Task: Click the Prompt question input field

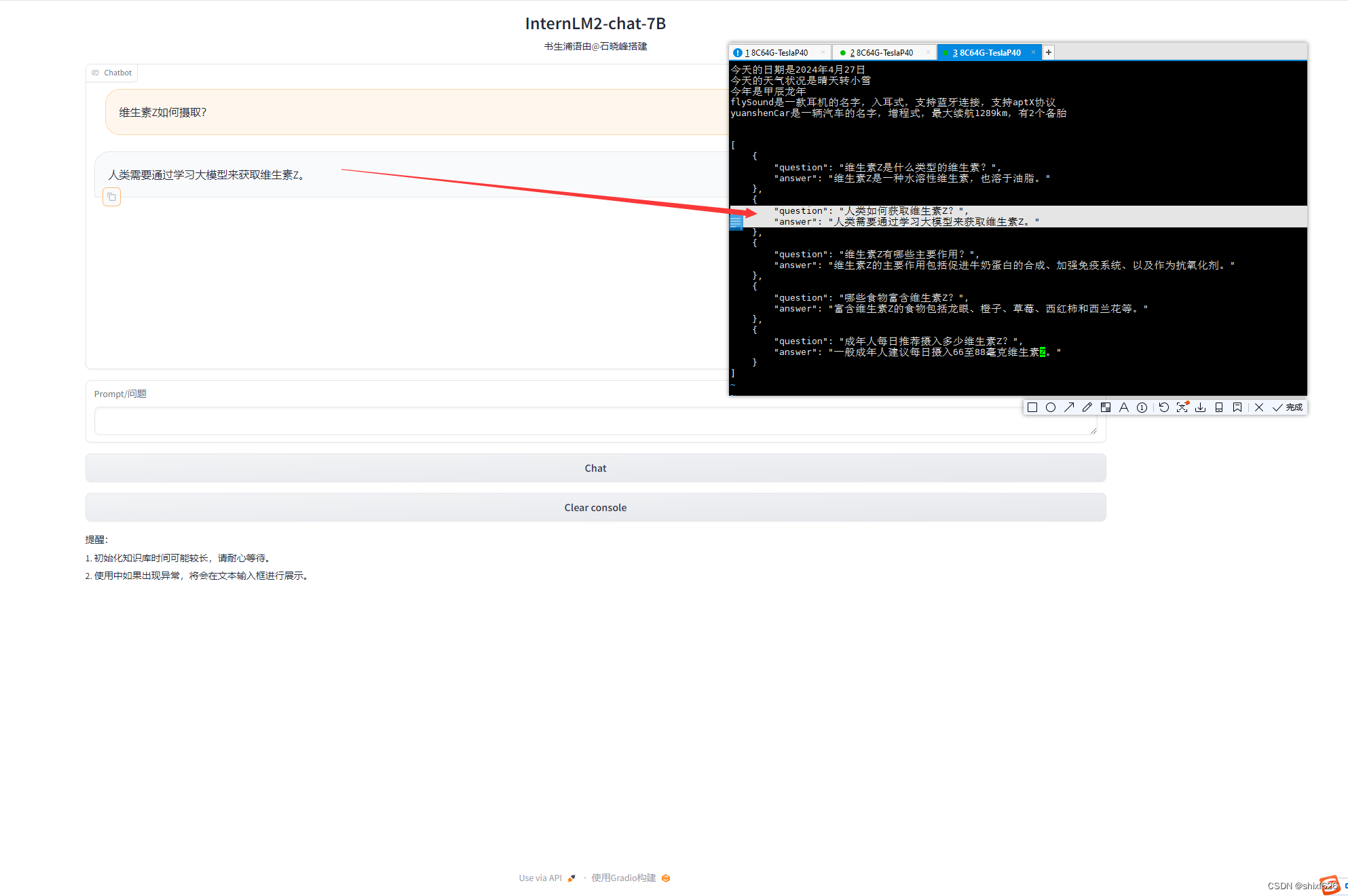Action: click(595, 421)
